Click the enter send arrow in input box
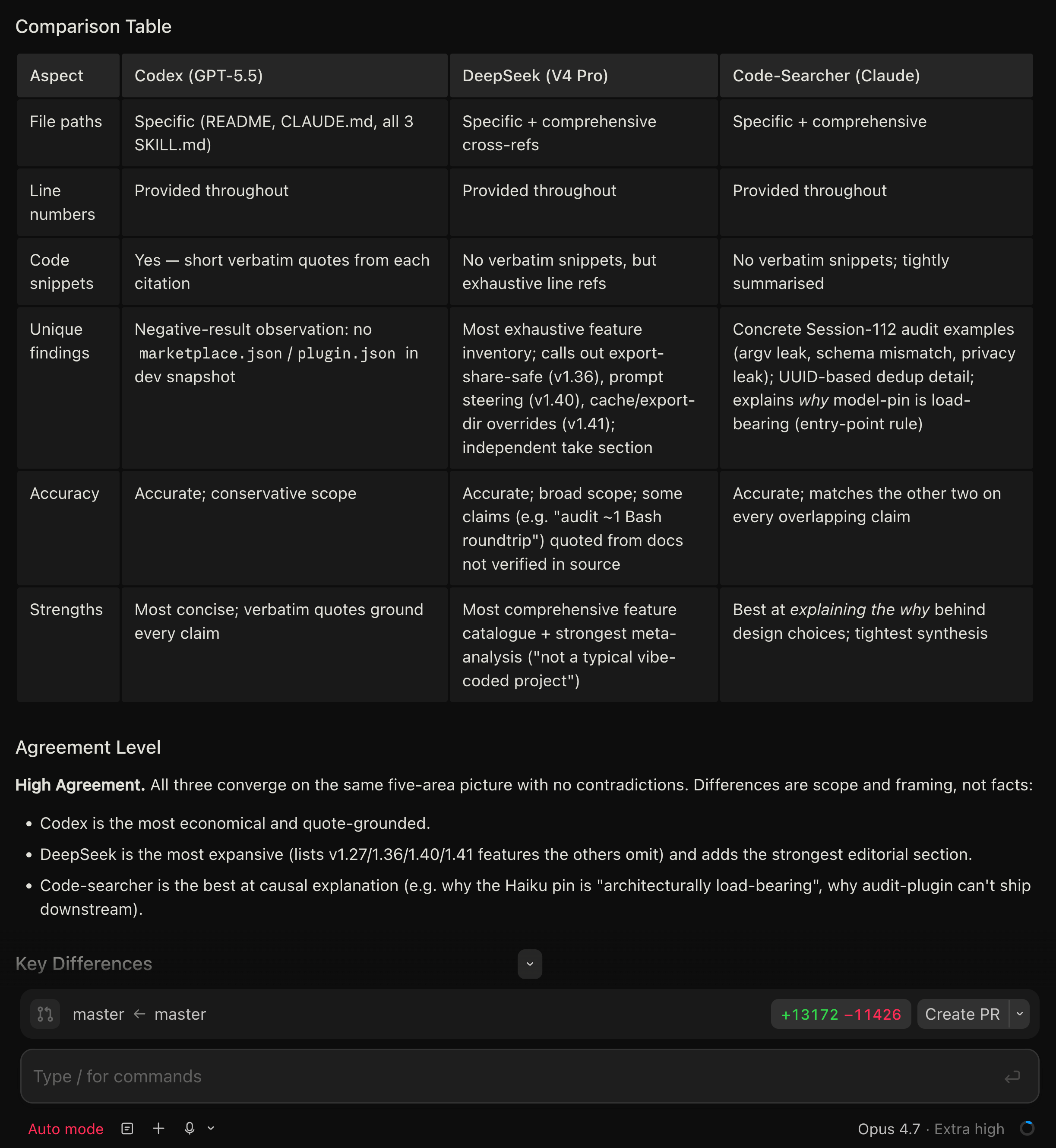The height and width of the screenshot is (1148, 1056). [1012, 1077]
